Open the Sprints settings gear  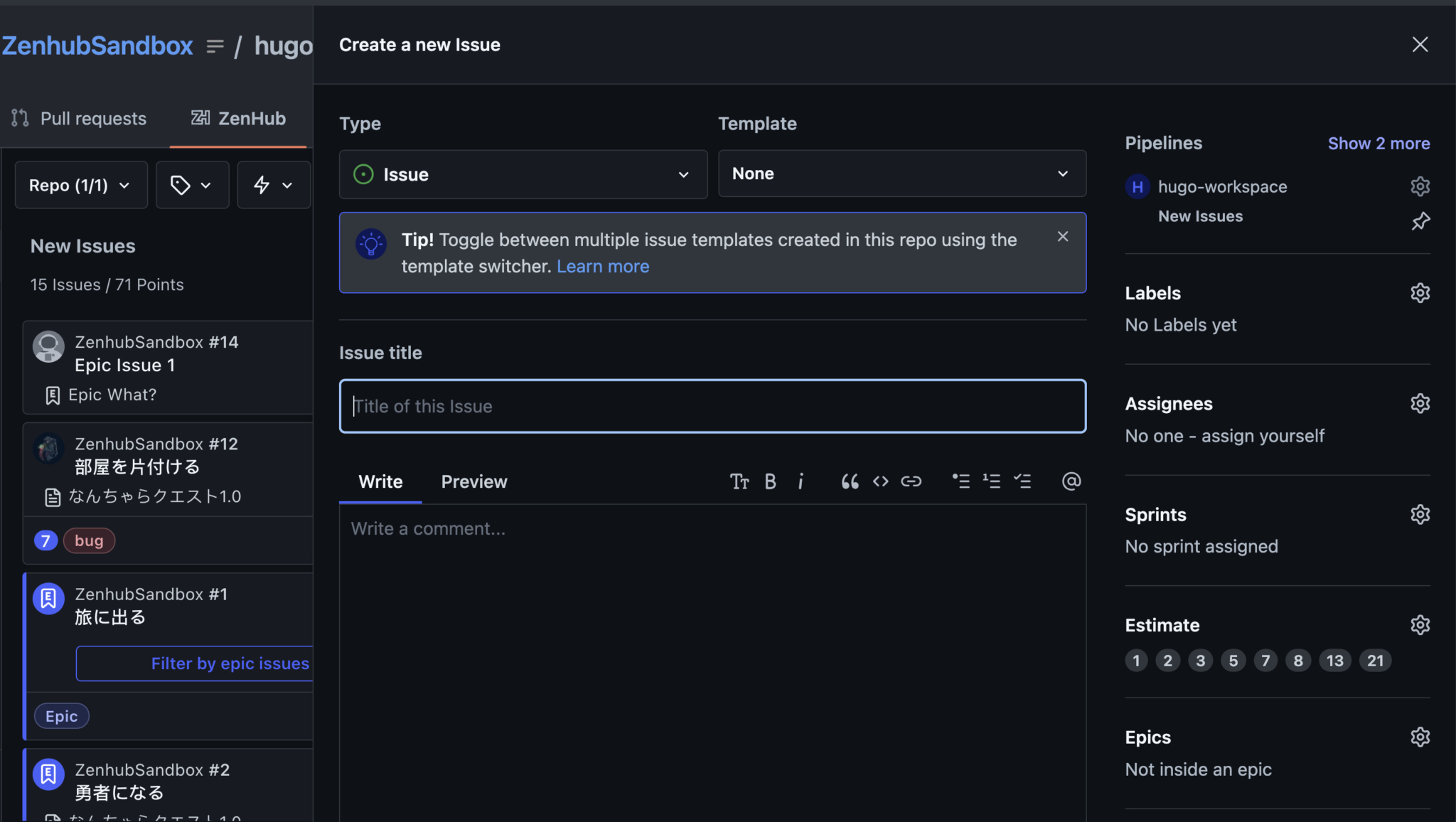tap(1420, 514)
